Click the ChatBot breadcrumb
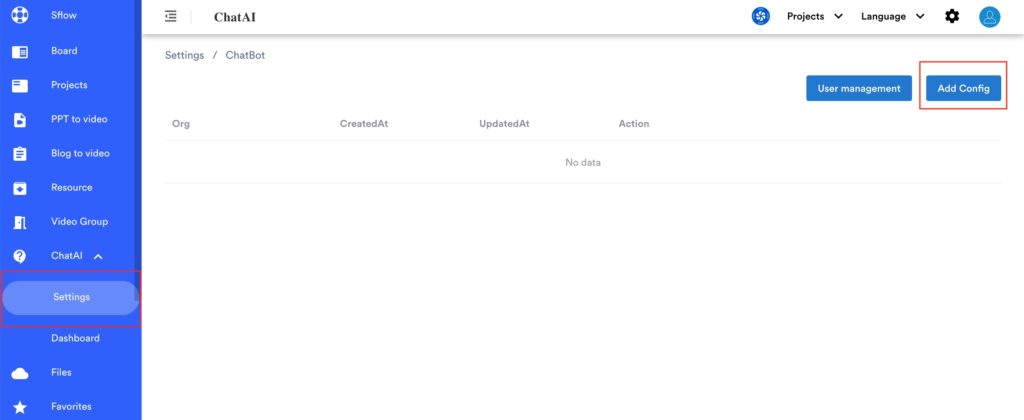 tap(246, 56)
